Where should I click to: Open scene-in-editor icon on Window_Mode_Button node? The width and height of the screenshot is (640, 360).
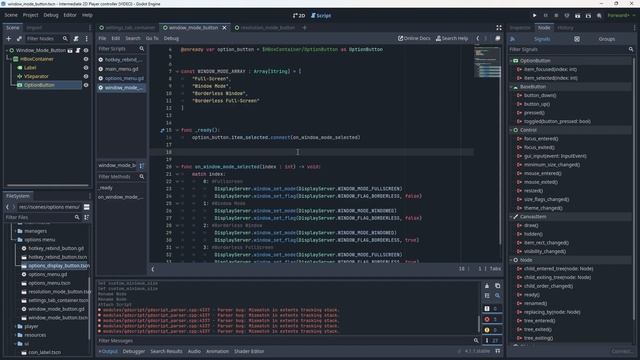[x=70, y=51]
